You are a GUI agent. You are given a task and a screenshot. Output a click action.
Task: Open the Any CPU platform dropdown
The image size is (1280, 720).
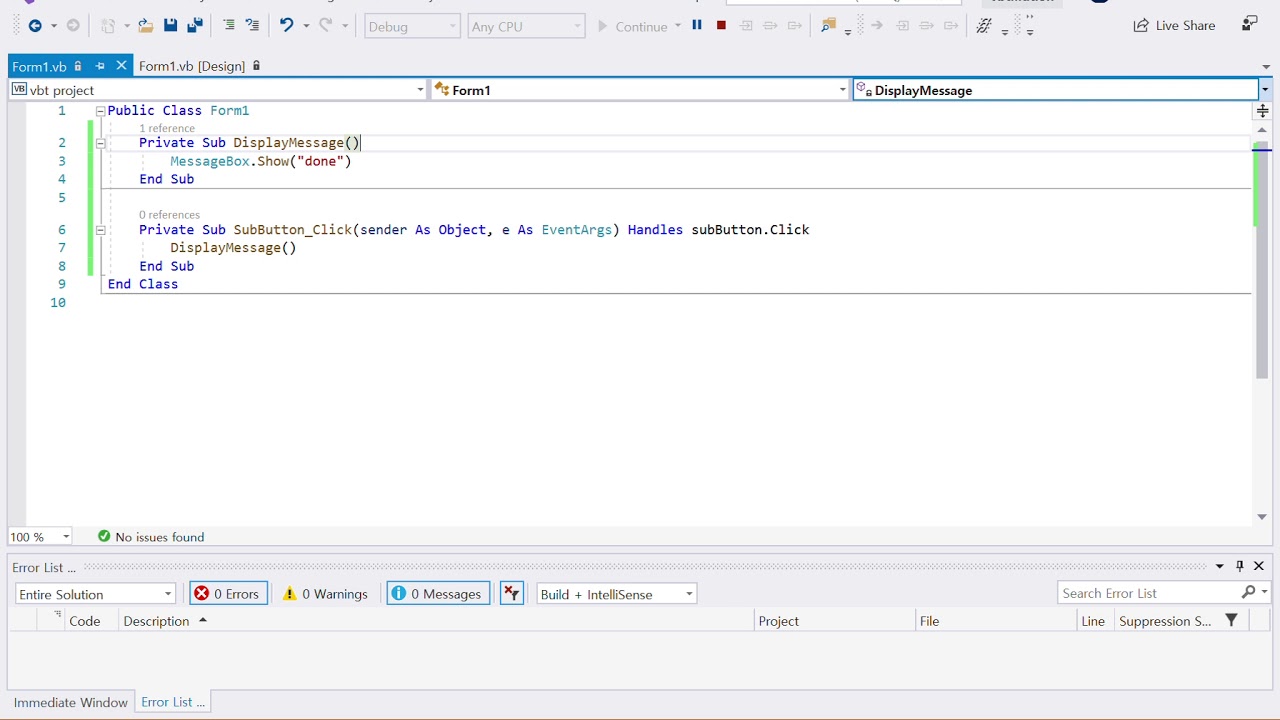point(526,27)
